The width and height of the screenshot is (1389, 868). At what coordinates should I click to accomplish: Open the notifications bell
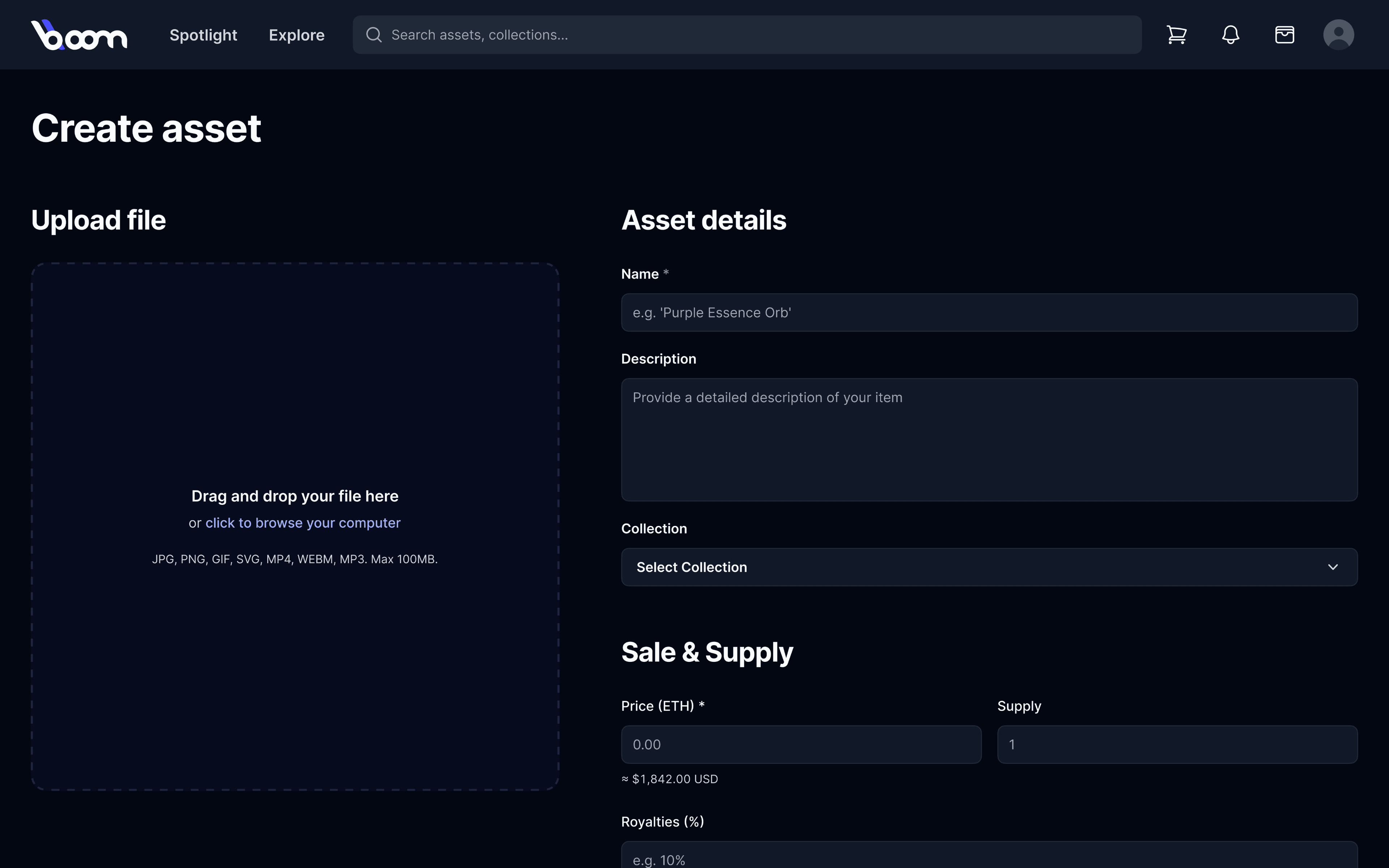click(1231, 34)
